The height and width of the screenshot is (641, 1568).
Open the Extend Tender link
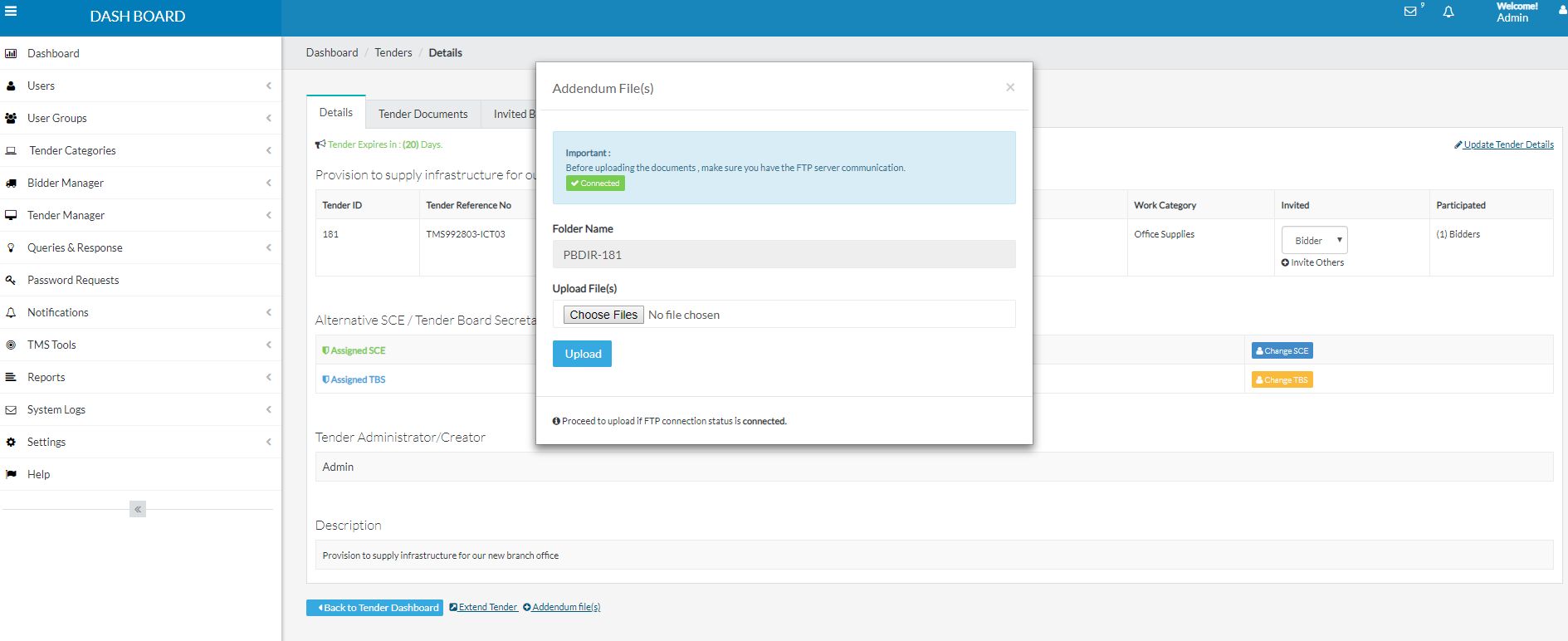point(484,607)
